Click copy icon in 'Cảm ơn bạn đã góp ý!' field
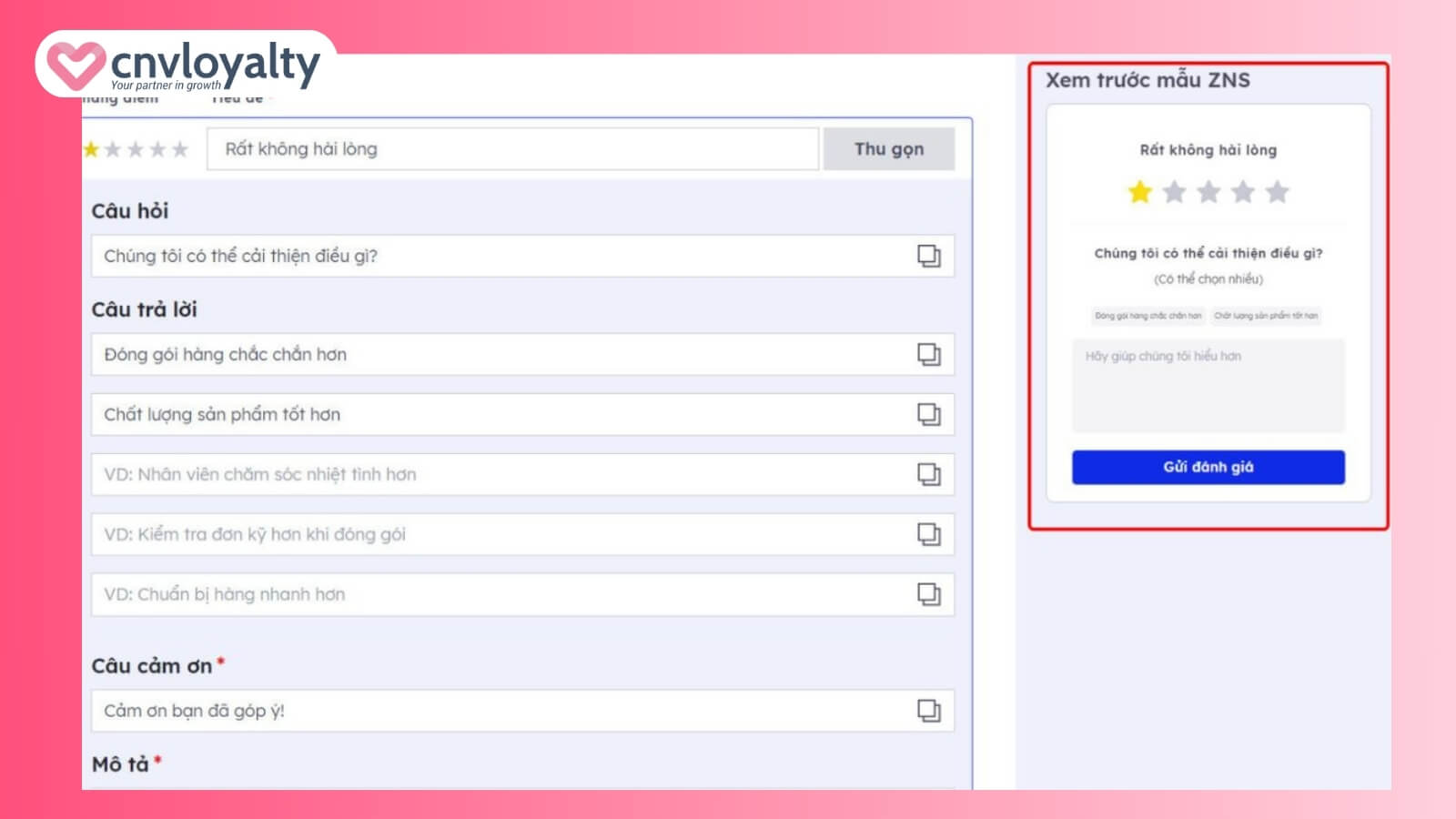1456x819 pixels. [x=928, y=711]
